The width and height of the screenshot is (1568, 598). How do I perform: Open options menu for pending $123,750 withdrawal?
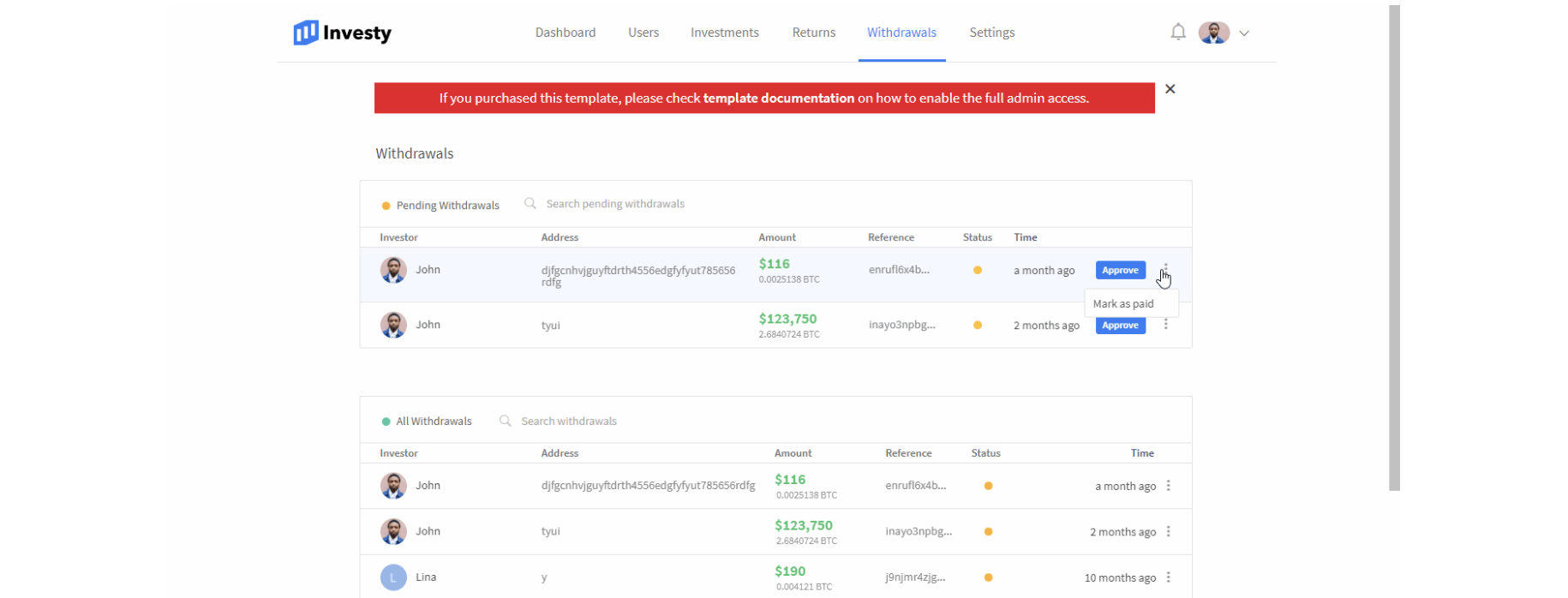pyautogui.click(x=1165, y=325)
